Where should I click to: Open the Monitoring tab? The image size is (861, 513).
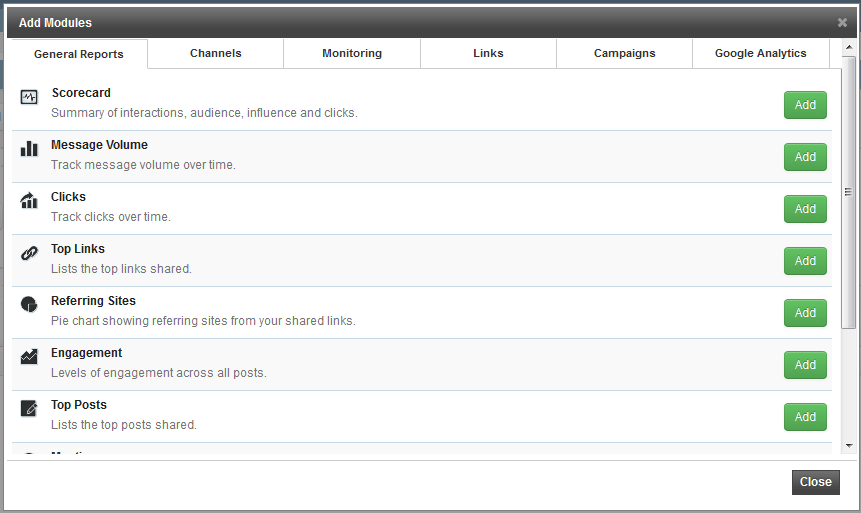(352, 54)
